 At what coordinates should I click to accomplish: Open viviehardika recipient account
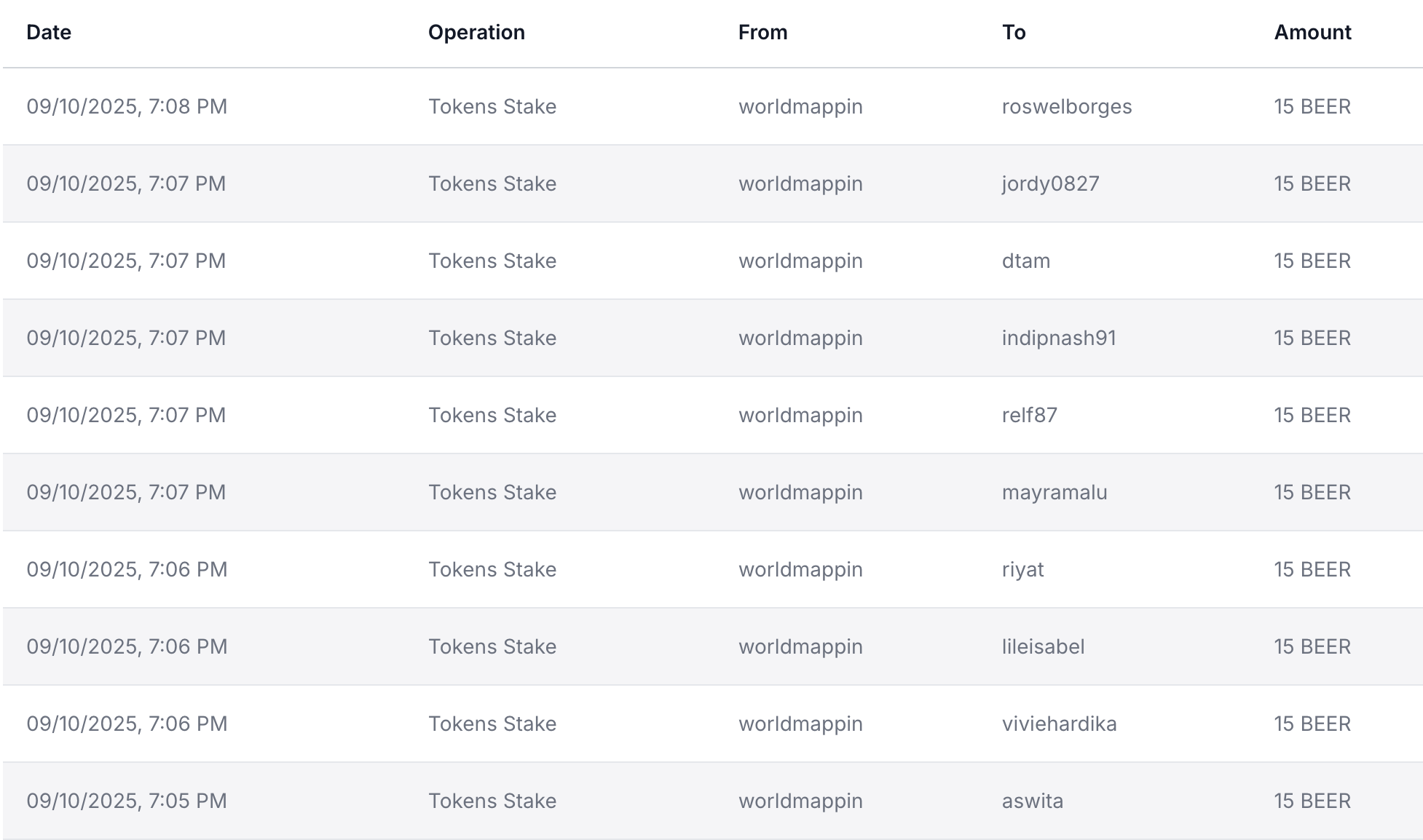[x=1060, y=724]
